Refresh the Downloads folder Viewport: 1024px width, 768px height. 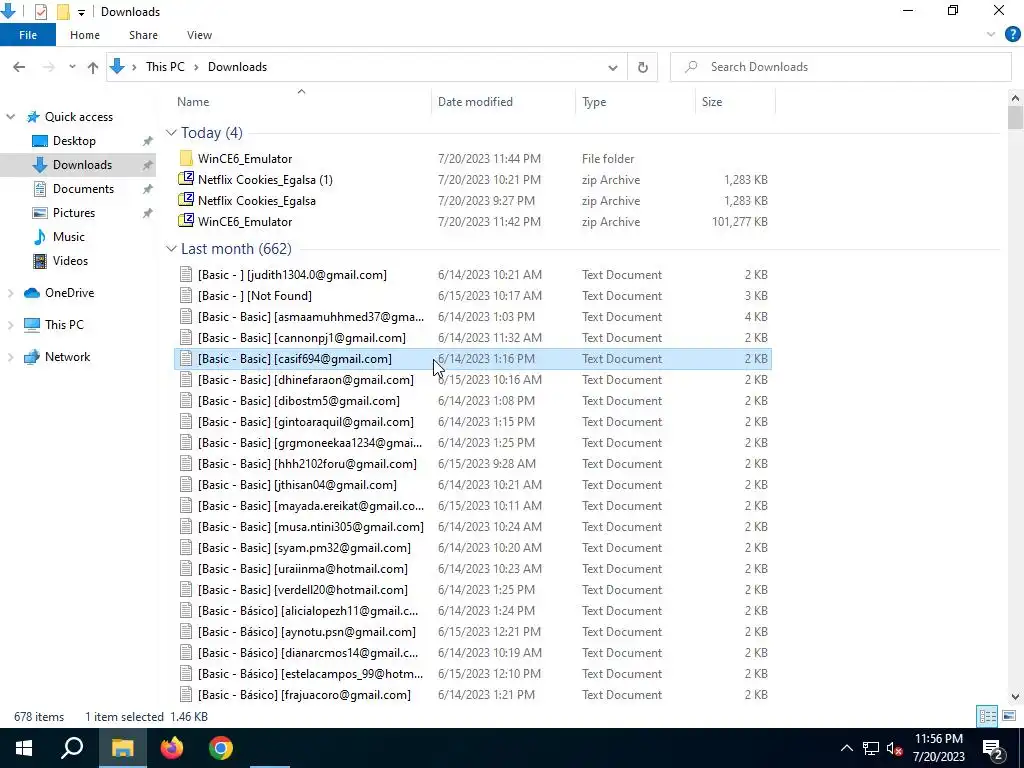(x=643, y=67)
